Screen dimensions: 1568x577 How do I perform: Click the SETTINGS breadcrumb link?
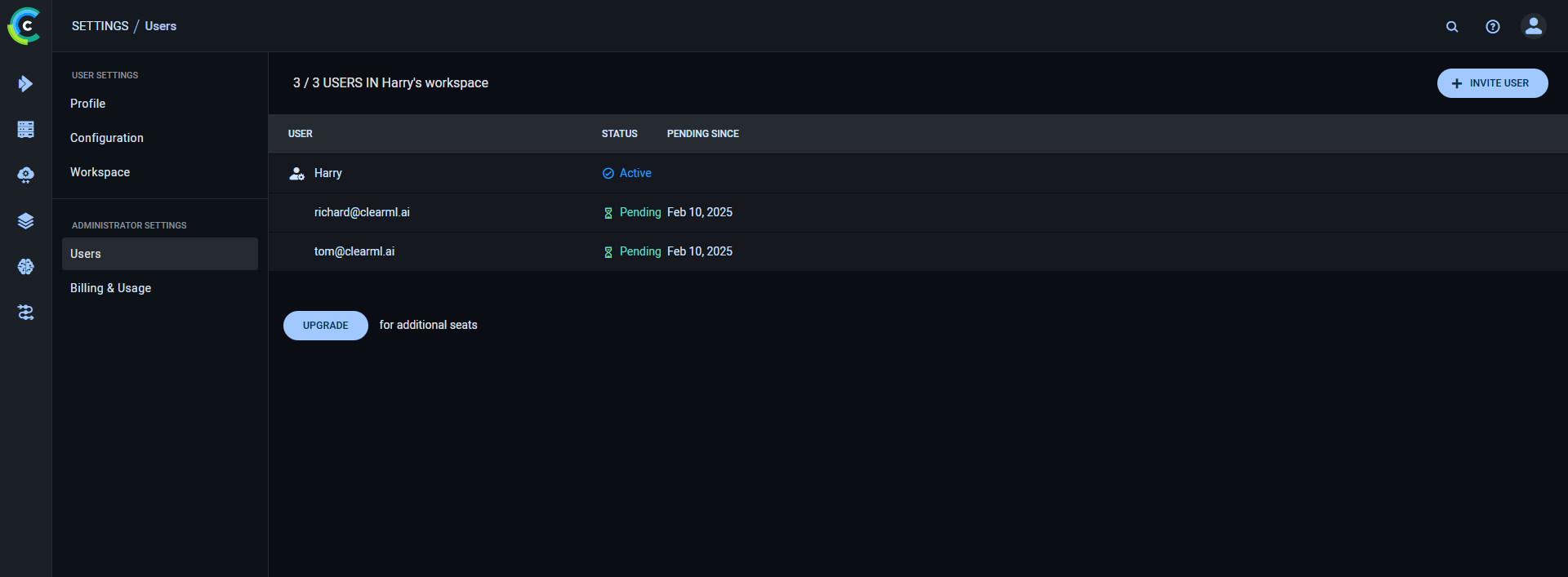100,26
